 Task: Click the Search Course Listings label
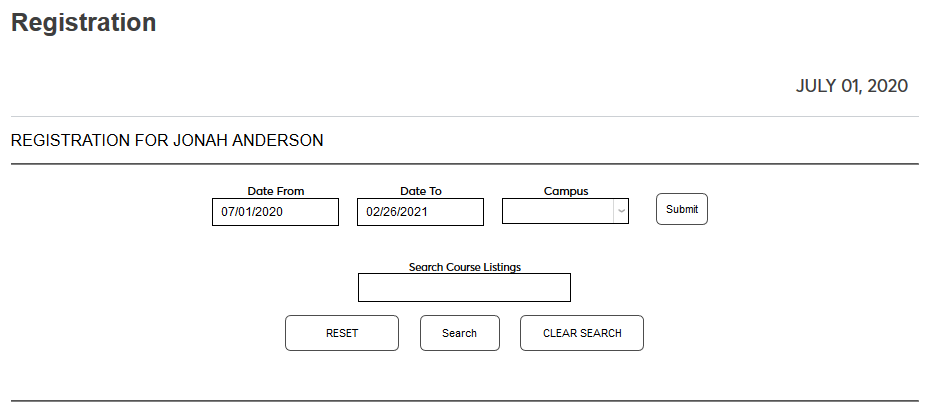[x=465, y=267]
